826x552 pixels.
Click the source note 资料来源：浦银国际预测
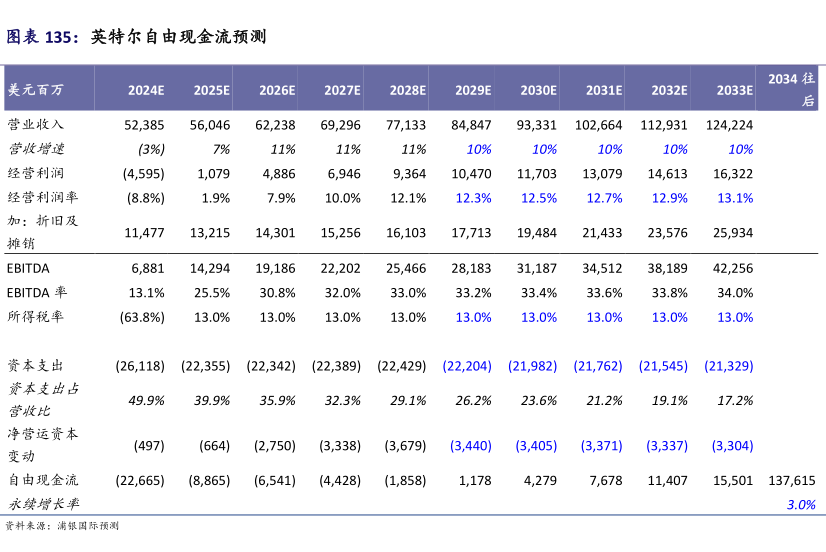62,526
